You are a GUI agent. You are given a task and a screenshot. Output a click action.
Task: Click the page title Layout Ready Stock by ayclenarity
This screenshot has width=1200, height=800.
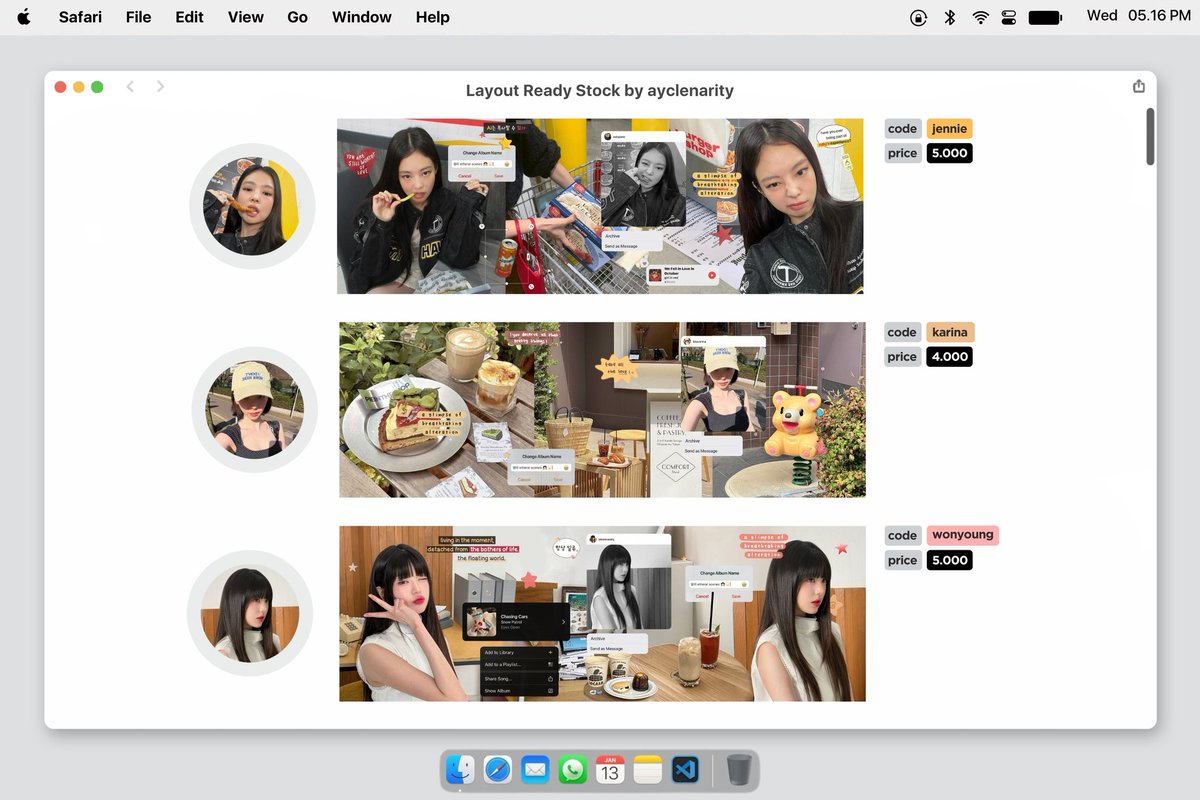(x=600, y=90)
